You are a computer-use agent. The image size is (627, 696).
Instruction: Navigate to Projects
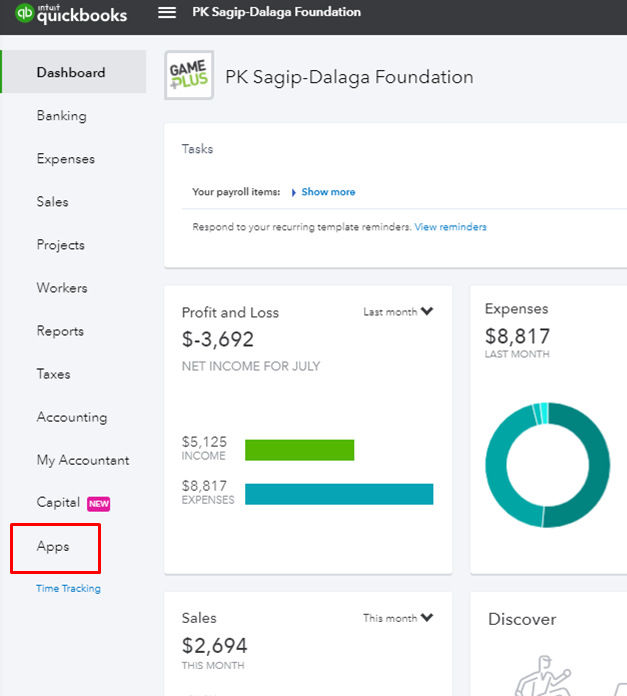pos(61,245)
